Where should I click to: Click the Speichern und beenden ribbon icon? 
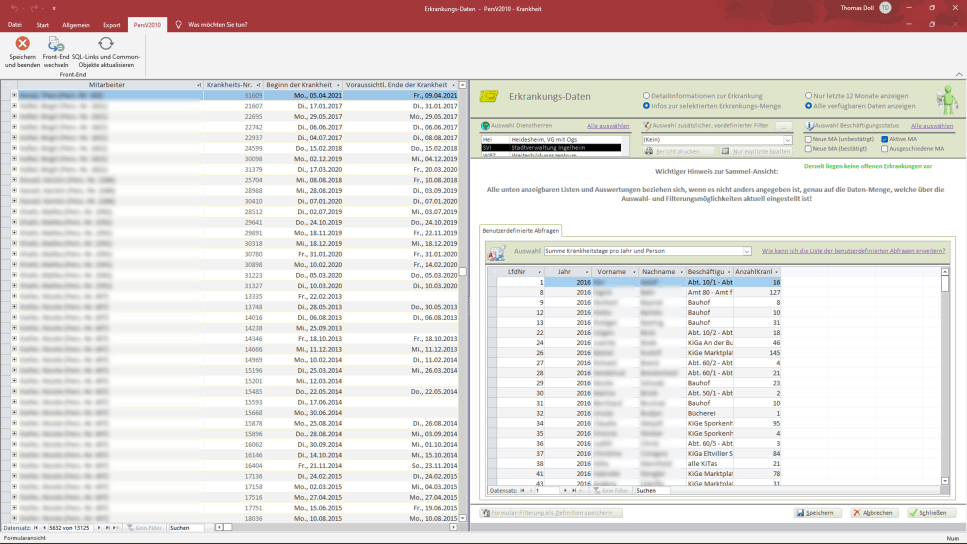point(22,44)
